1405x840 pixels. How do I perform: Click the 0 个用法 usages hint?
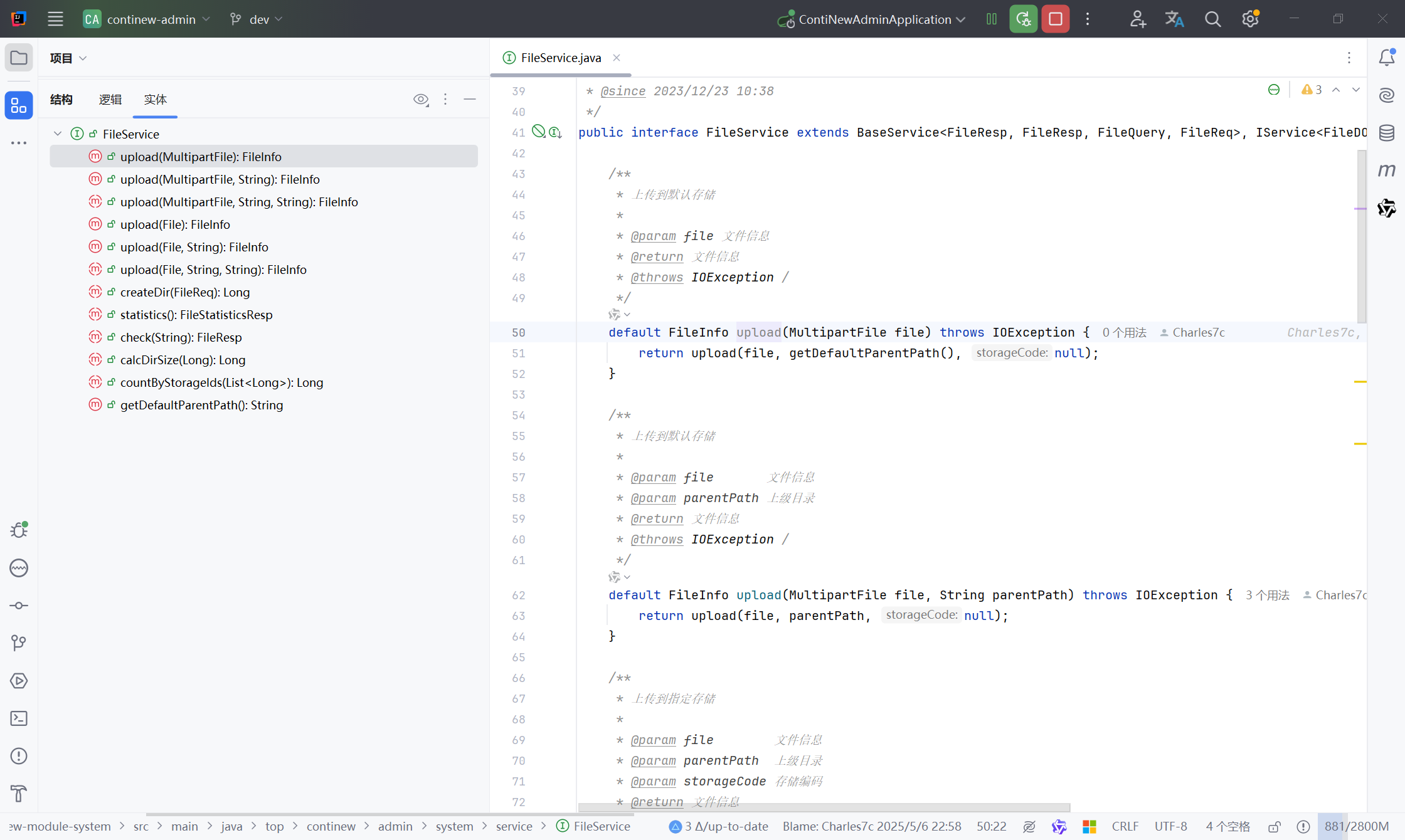click(1124, 332)
